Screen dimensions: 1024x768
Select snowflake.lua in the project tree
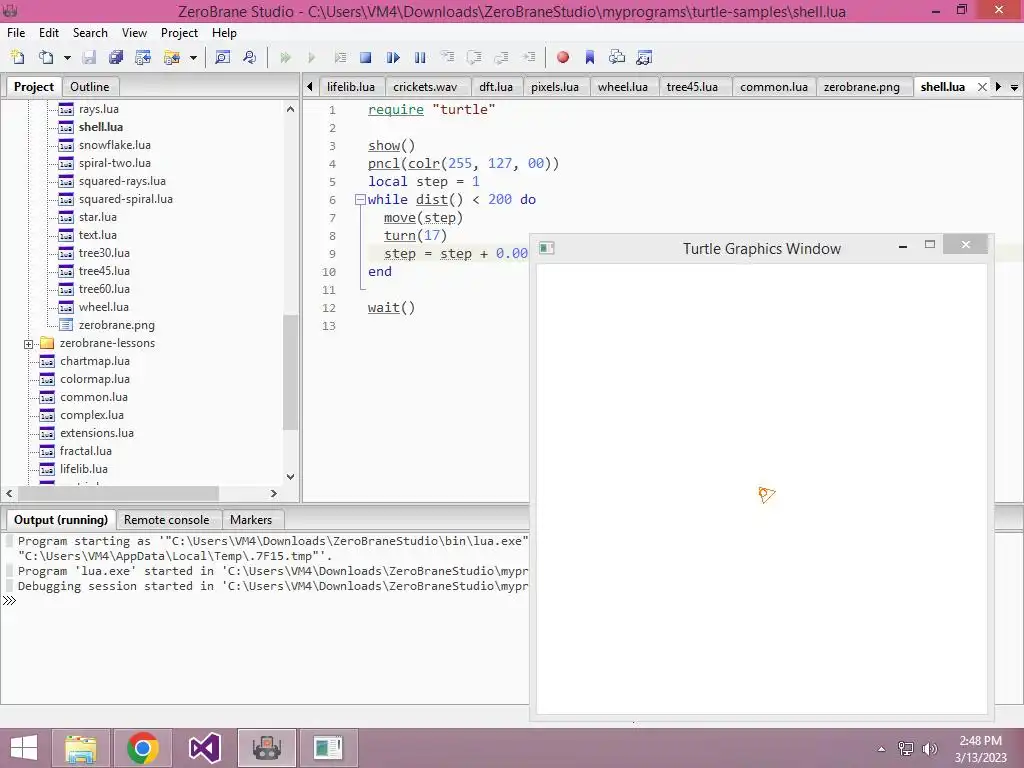114,145
